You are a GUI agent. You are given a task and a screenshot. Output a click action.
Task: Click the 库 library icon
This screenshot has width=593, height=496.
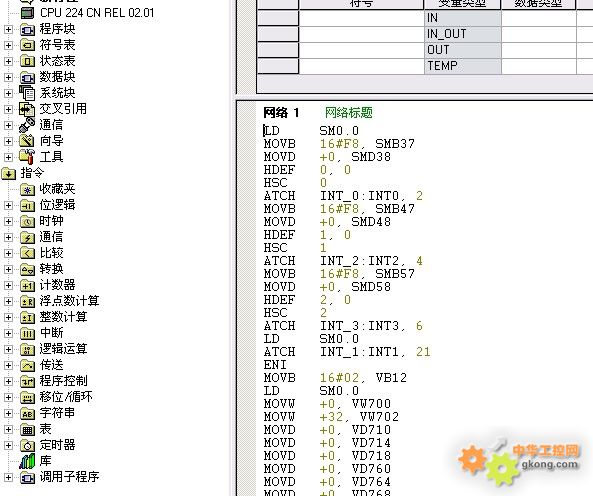(27, 461)
